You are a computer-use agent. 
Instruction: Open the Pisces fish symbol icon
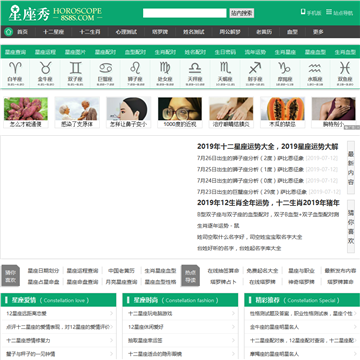[x=345, y=68]
